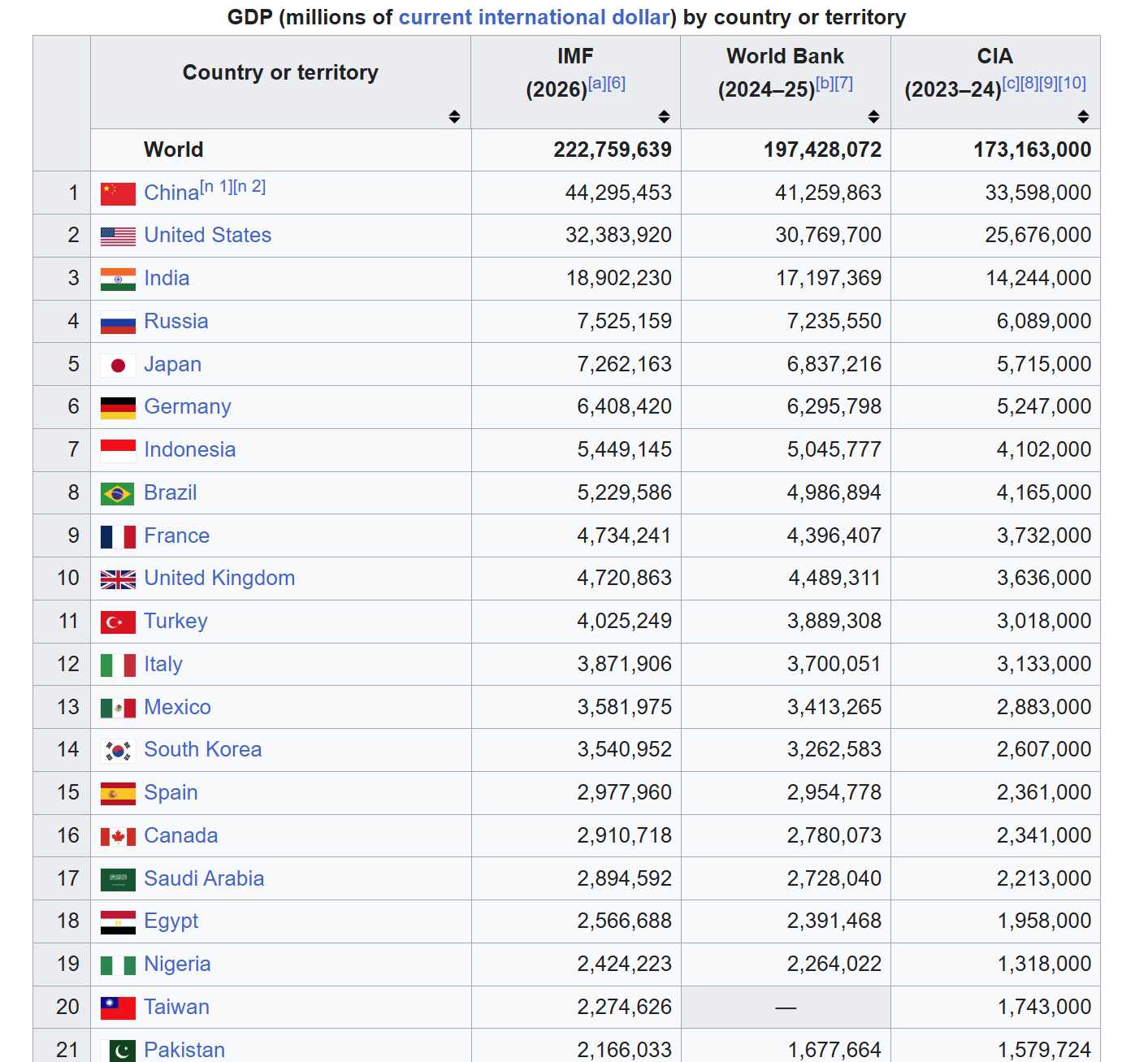Follow reference [8] in CIA header

[x=1029, y=83]
